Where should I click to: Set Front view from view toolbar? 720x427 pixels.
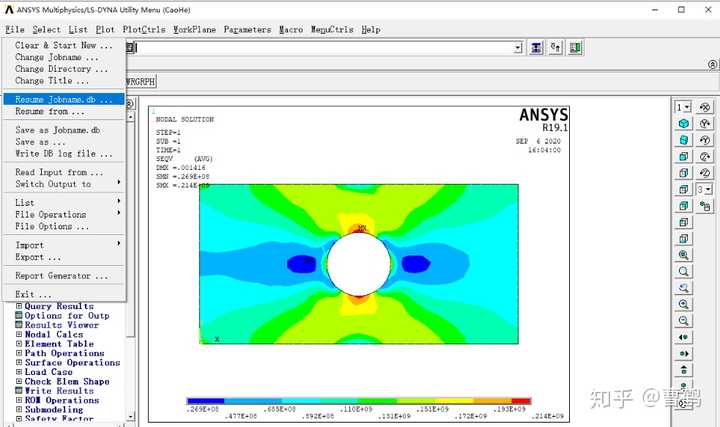(x=683, y=157)
